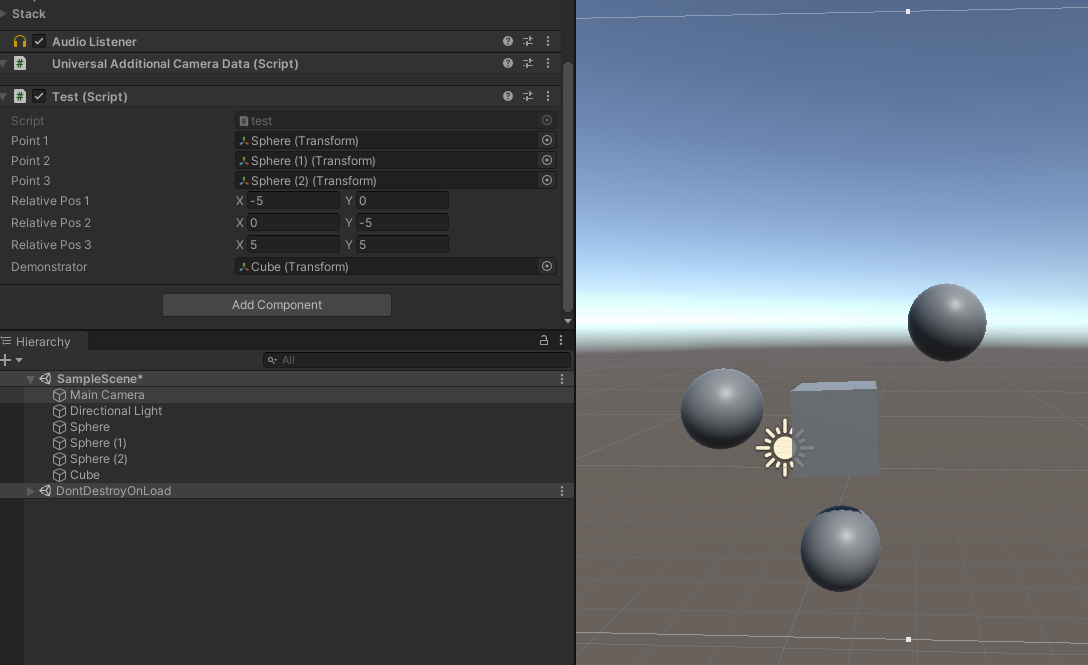Click Relative Pos 2 Y value field

tap(402, 223)
